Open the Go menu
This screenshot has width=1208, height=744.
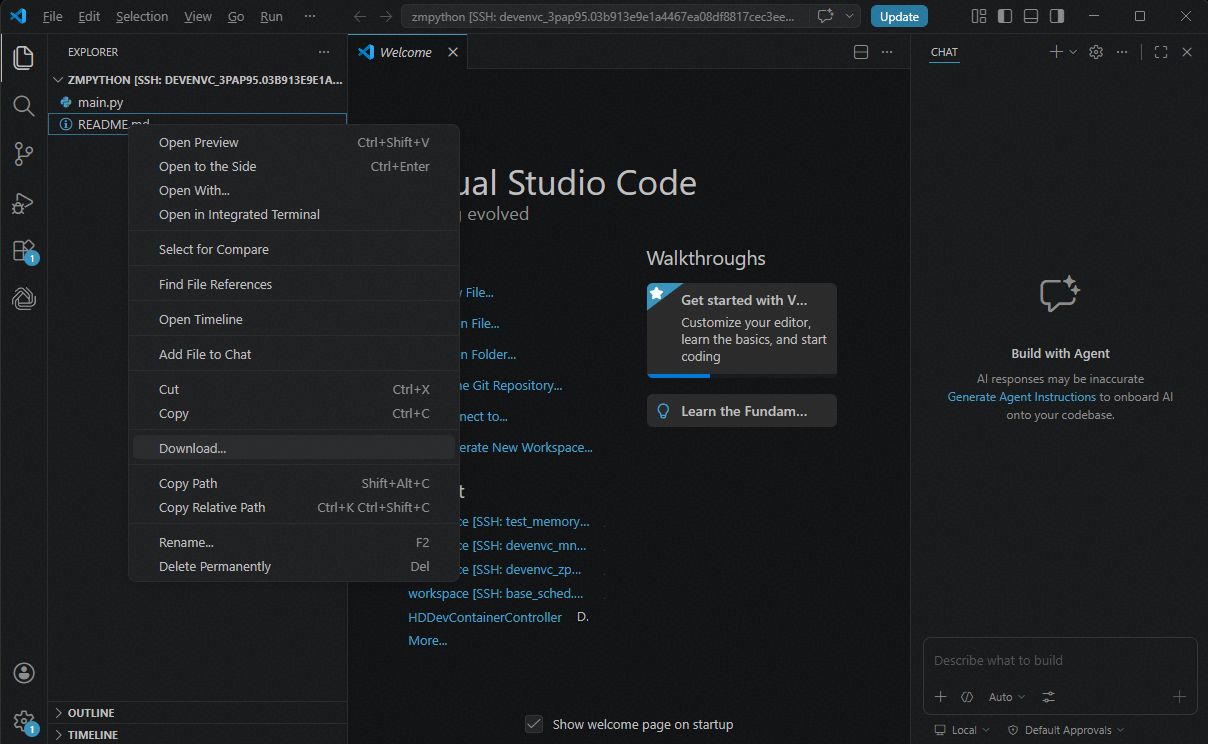tap(236, 16)
